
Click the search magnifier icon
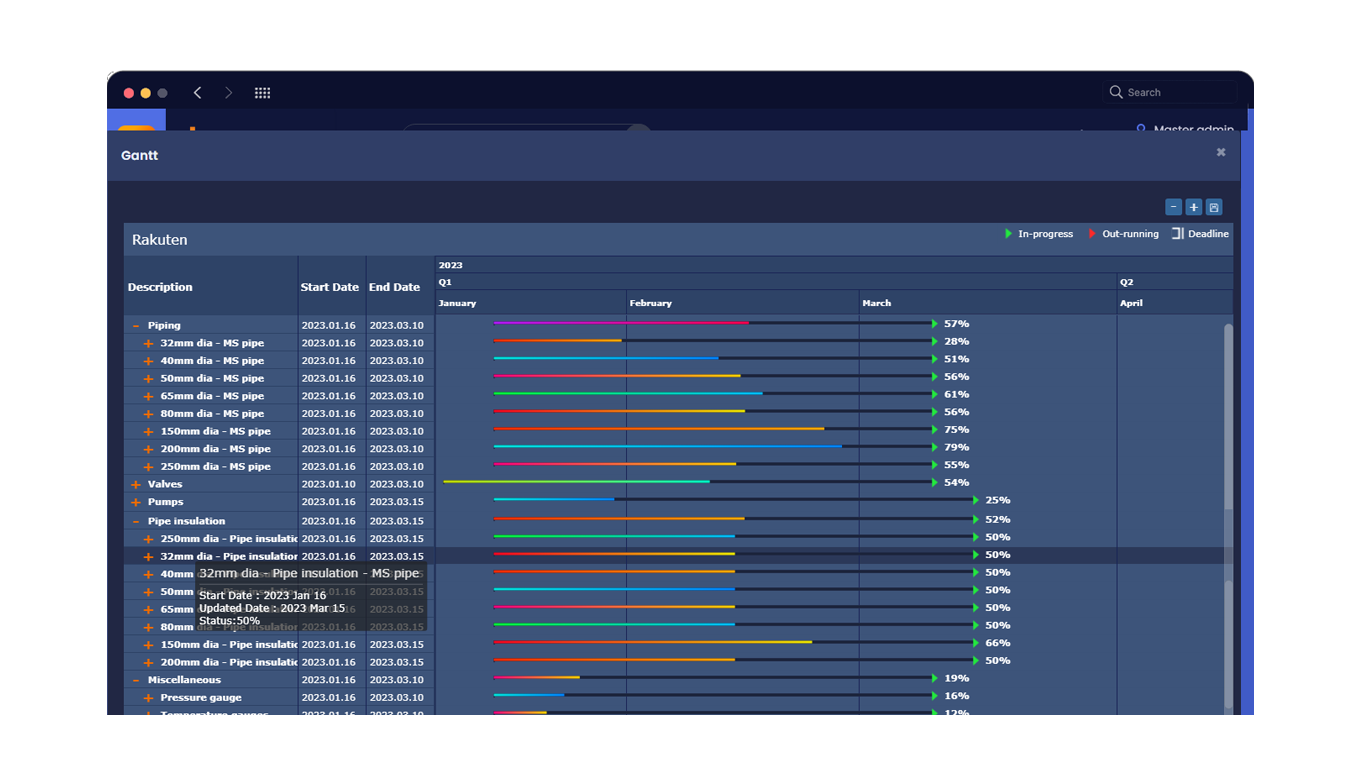[x=1116, y=92]
